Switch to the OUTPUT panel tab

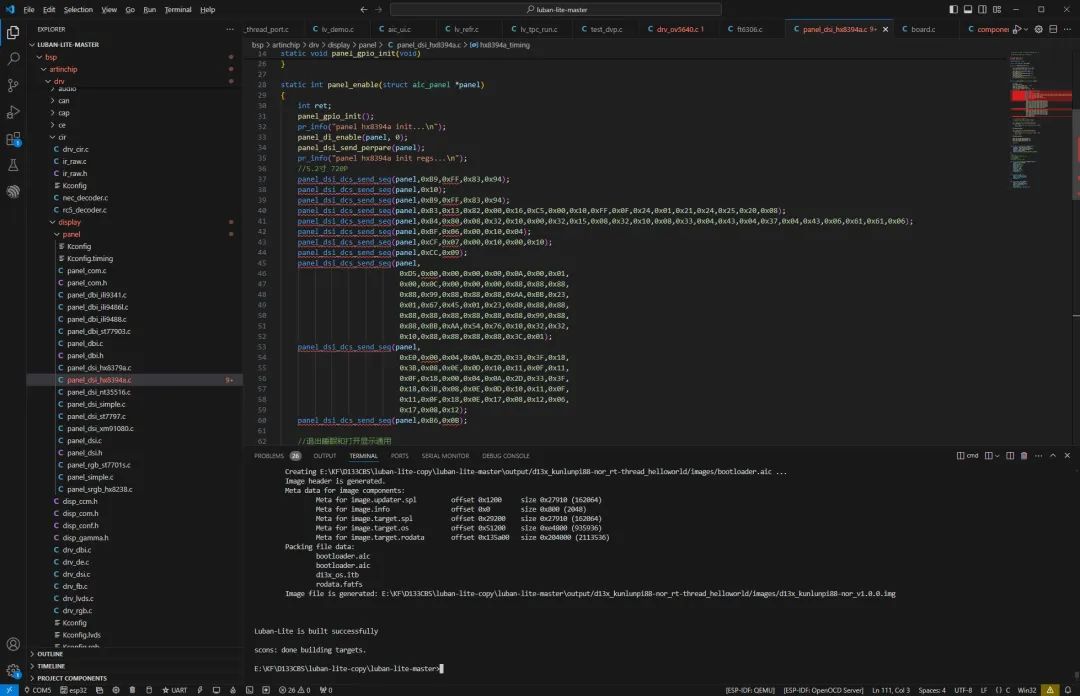(x=324, y=456)
